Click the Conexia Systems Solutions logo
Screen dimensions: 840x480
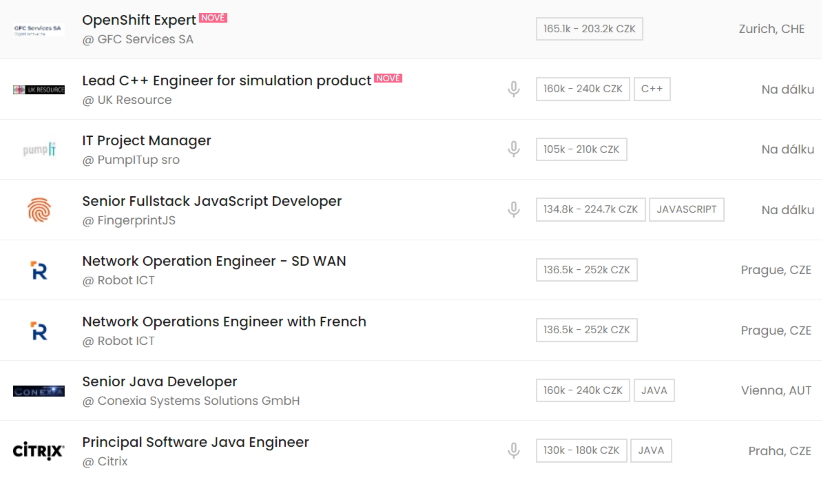(x=39, y=391)
